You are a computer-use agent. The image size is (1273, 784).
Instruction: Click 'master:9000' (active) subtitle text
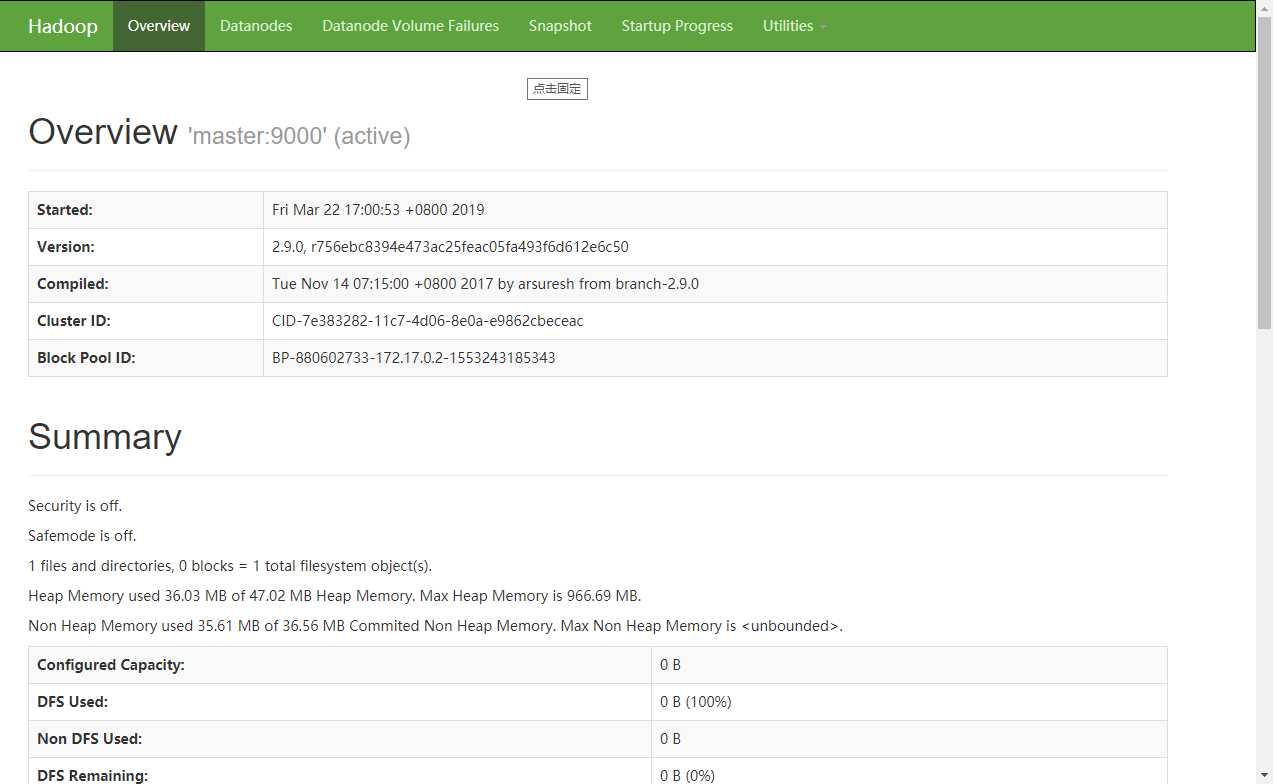299,136
